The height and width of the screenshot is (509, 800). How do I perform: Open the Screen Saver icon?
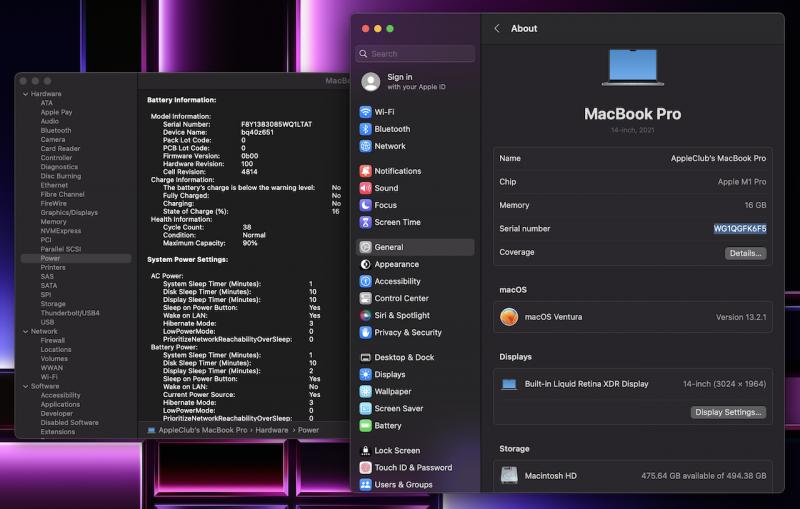pyautogui.click(x=365, y=409)
